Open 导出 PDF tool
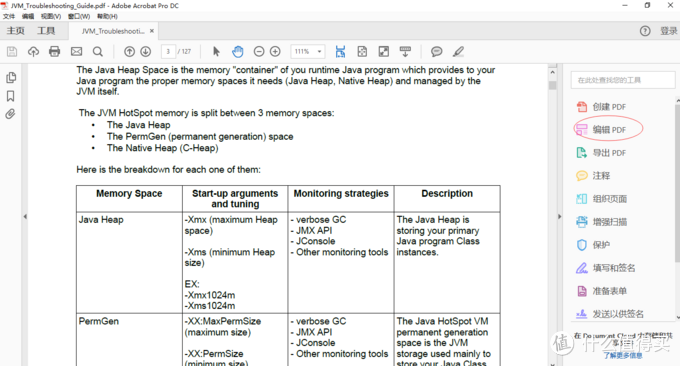680x366 pixels. pos(601,153)
